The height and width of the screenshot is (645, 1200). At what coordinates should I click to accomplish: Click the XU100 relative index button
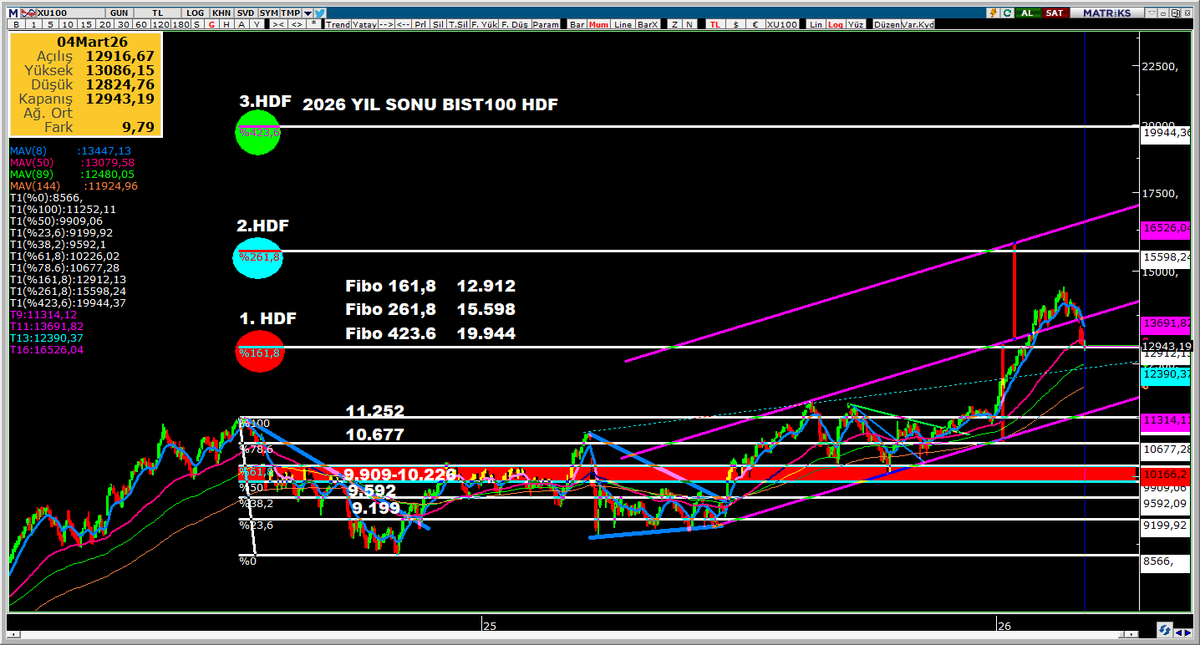782,24
